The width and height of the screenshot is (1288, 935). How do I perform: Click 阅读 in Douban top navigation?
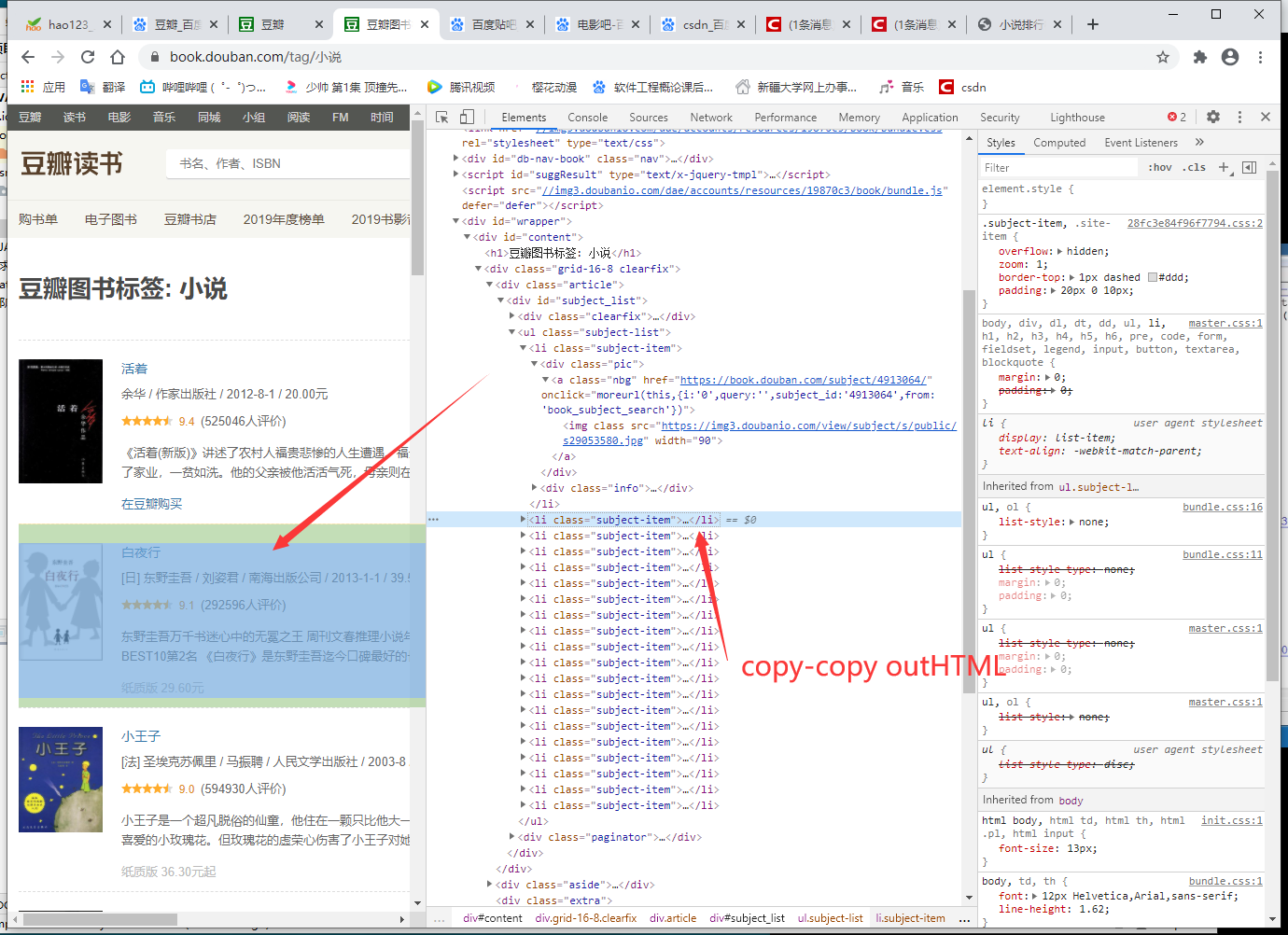(299, 118)
